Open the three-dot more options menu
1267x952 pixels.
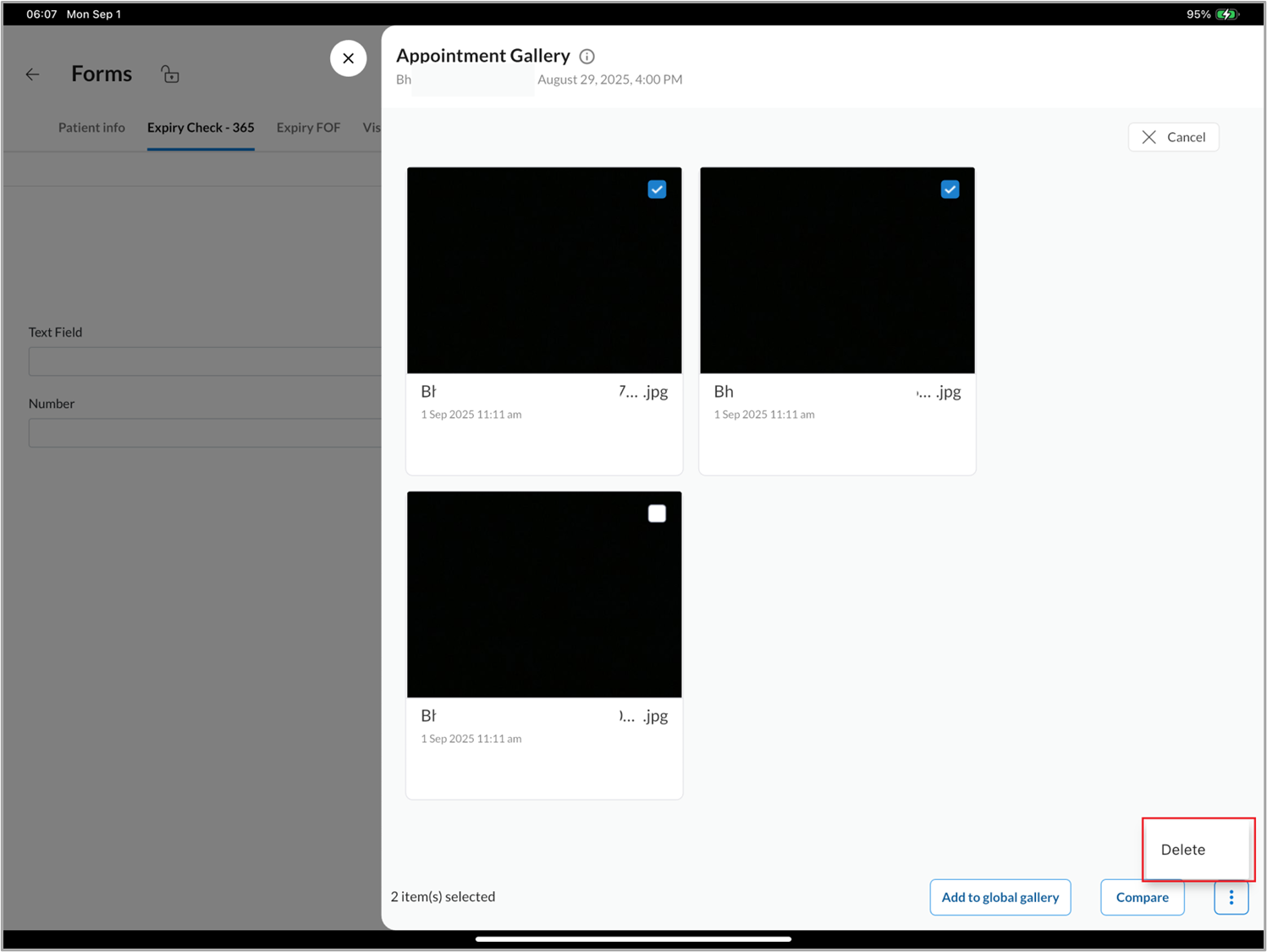[1231, 897]
